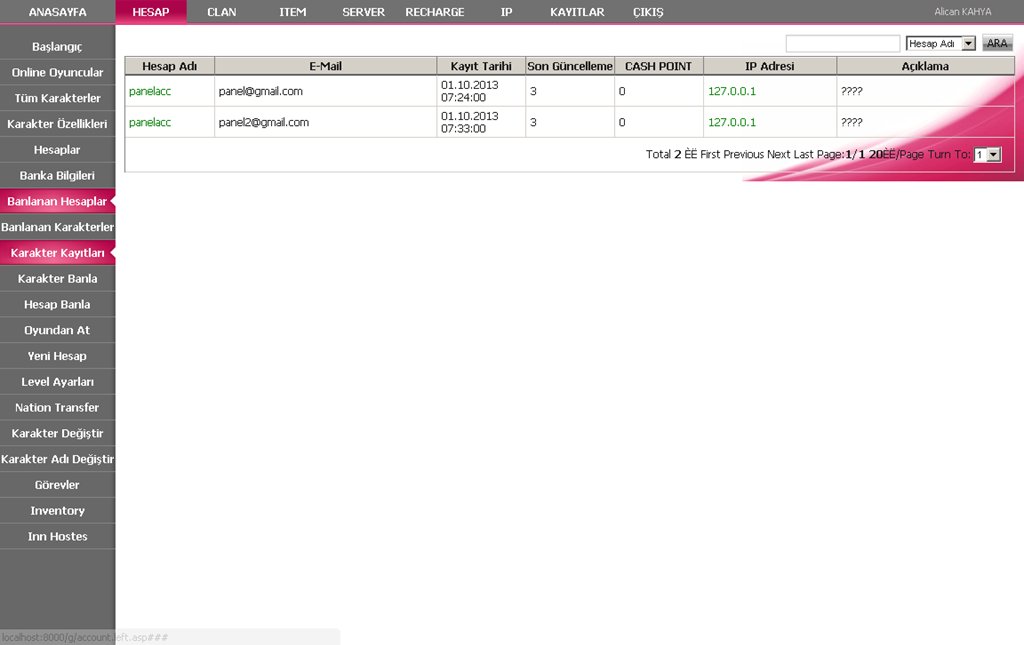The width and height of the screenshot is (1024, 645).
Task: Open the CLAN menu
Action: pos(222,12)
